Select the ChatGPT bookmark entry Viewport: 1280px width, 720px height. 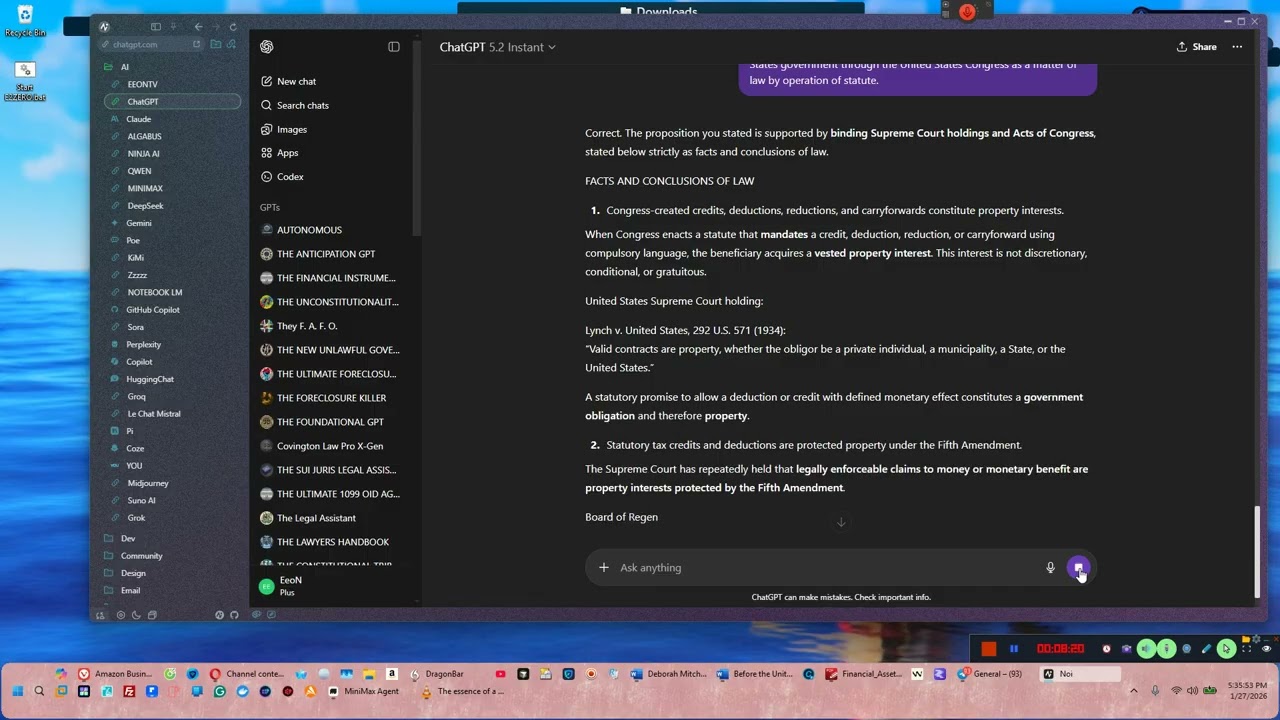pos(172,102)
